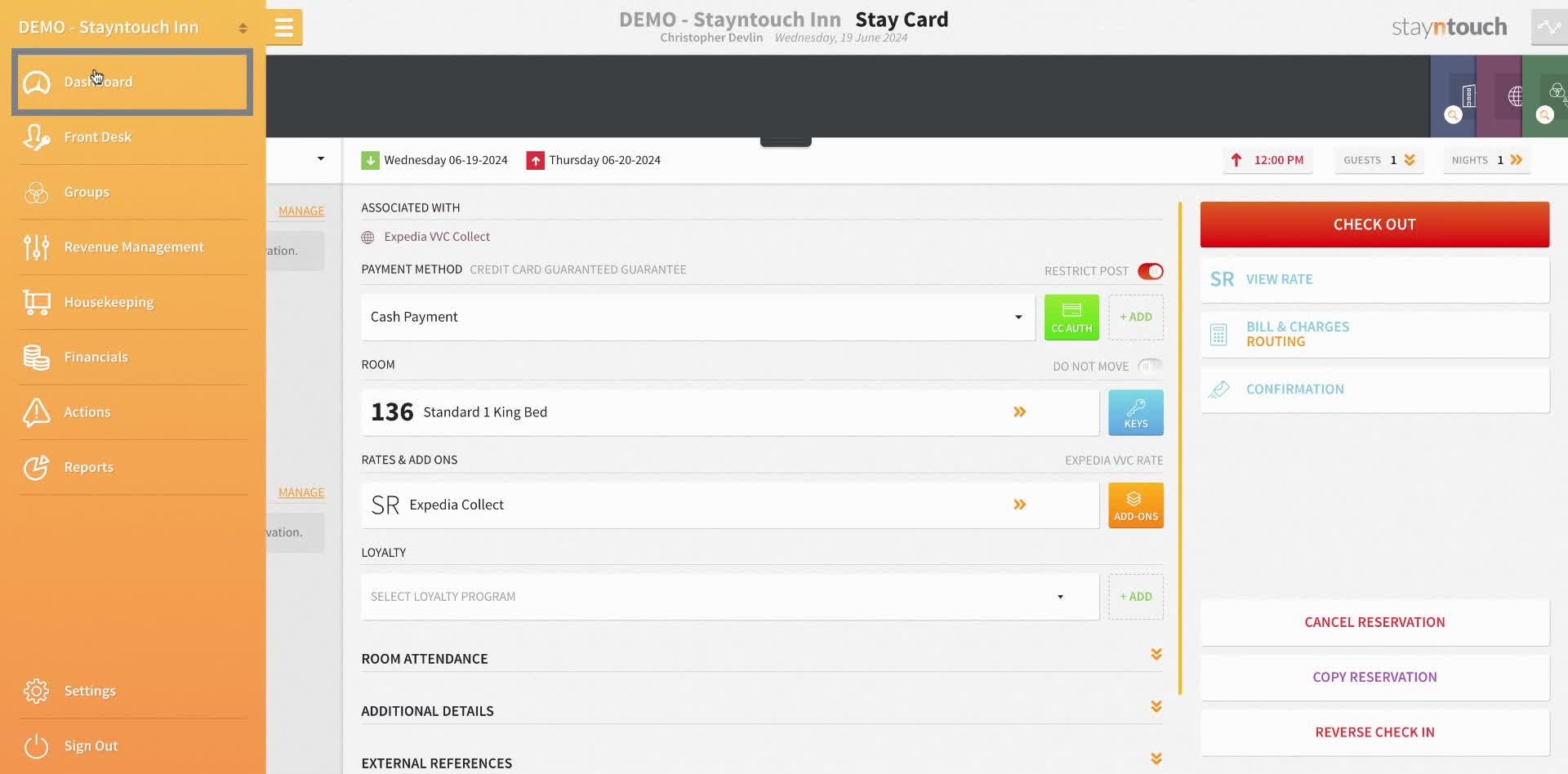The image size is (1568, 774).
Task: Click the Financials coins icon
Action: click(x=37, y=357)
